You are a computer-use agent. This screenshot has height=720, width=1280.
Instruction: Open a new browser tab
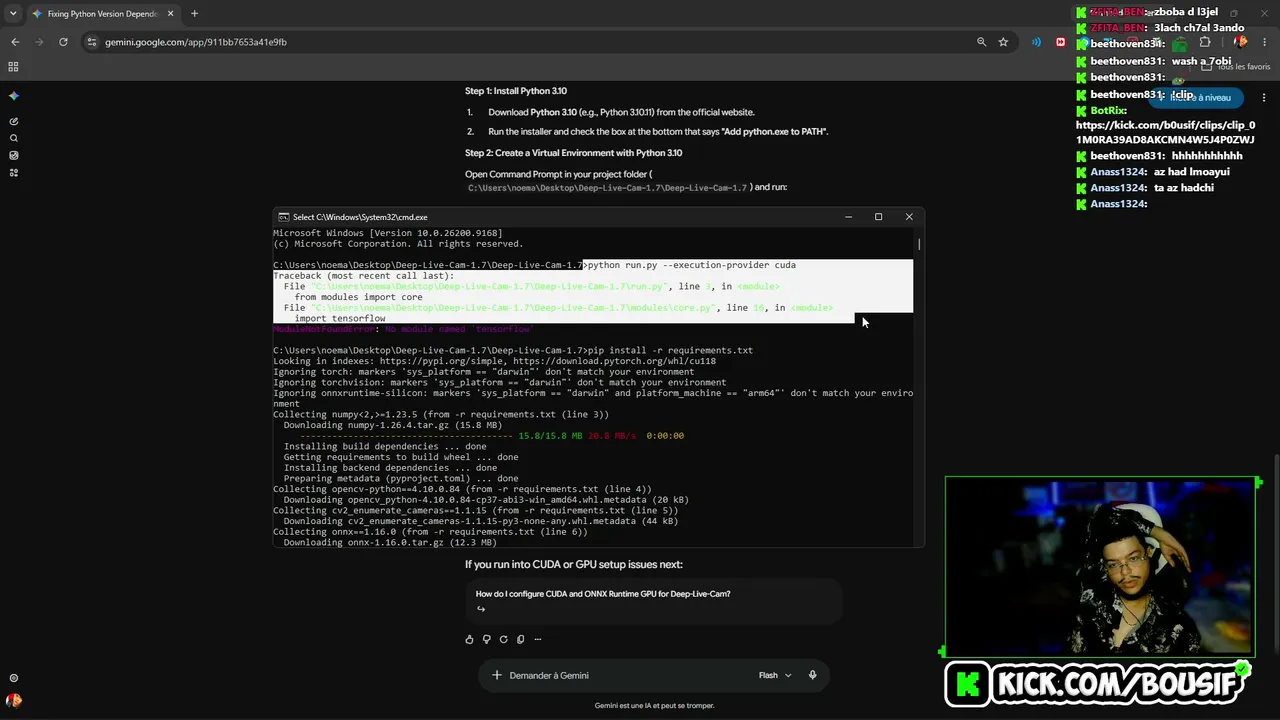194,14
